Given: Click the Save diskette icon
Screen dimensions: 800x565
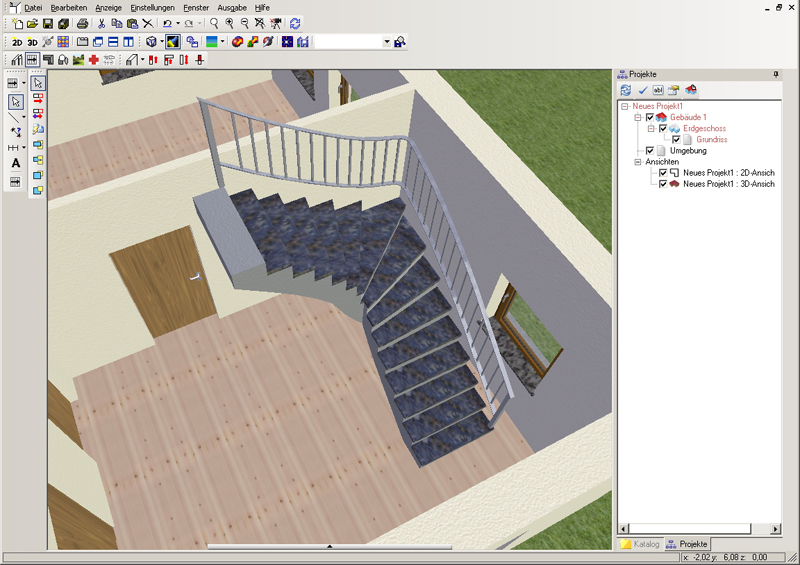Looking at the screenshot, I should (48, 23).
